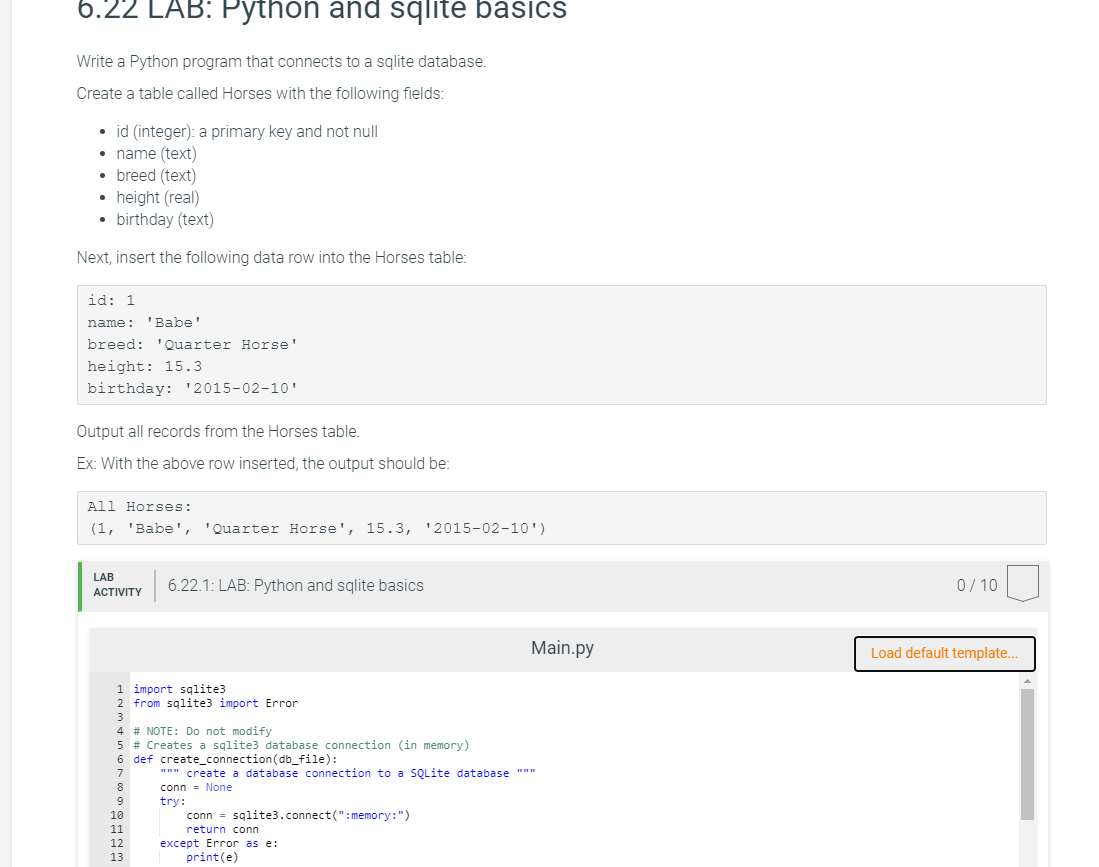Click the 'Quarter Horse' breed data line
This screenshot has width=1099, height=867.
click(192, 344)
